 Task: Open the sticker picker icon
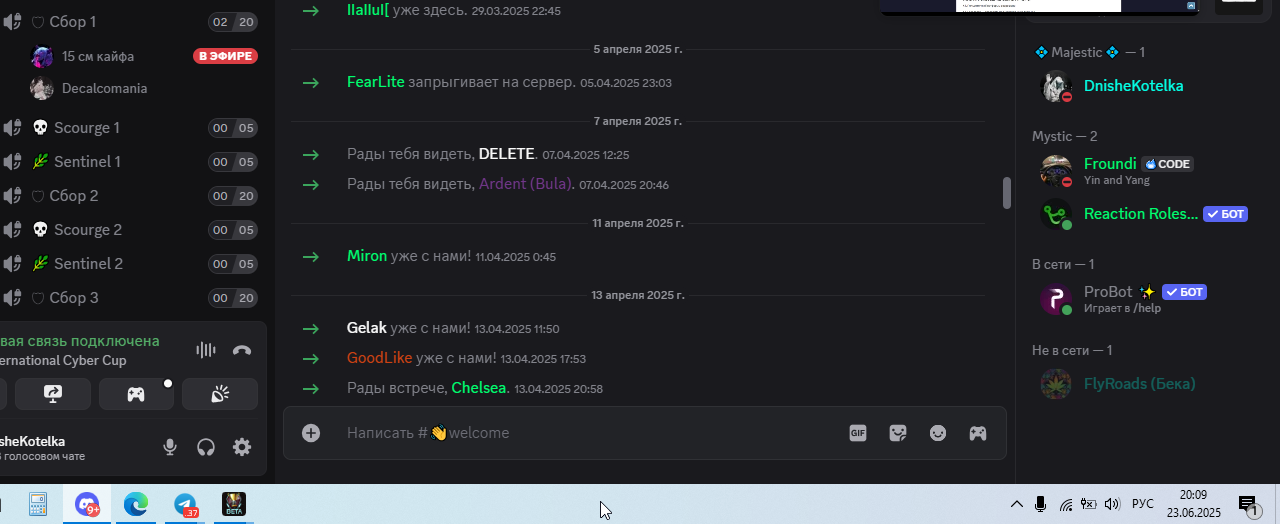898,433
